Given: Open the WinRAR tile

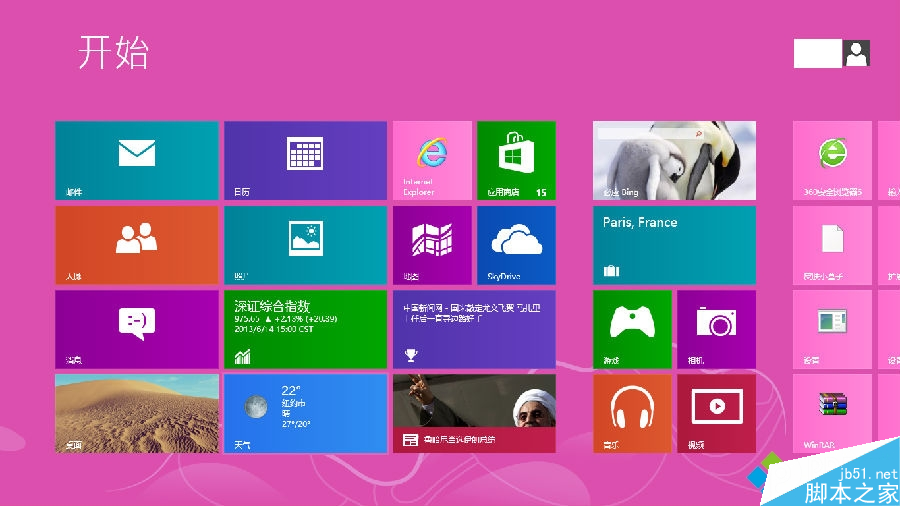Looking at the screenshot, I should coord(832,412).
